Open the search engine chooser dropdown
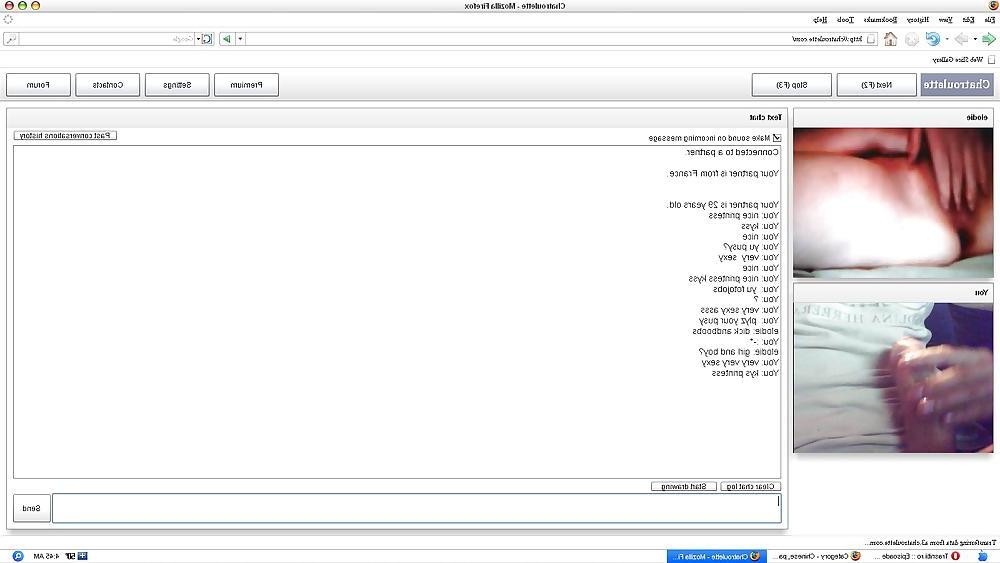 click(198, 39)
